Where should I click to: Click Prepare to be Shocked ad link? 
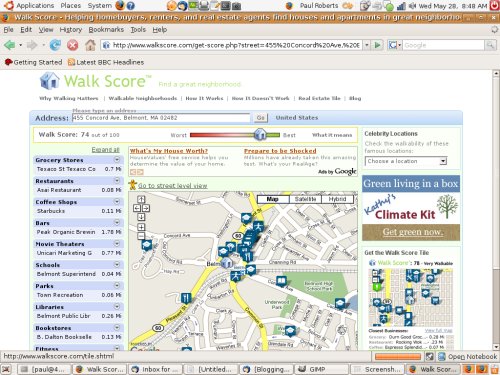[x=280, y=151]
